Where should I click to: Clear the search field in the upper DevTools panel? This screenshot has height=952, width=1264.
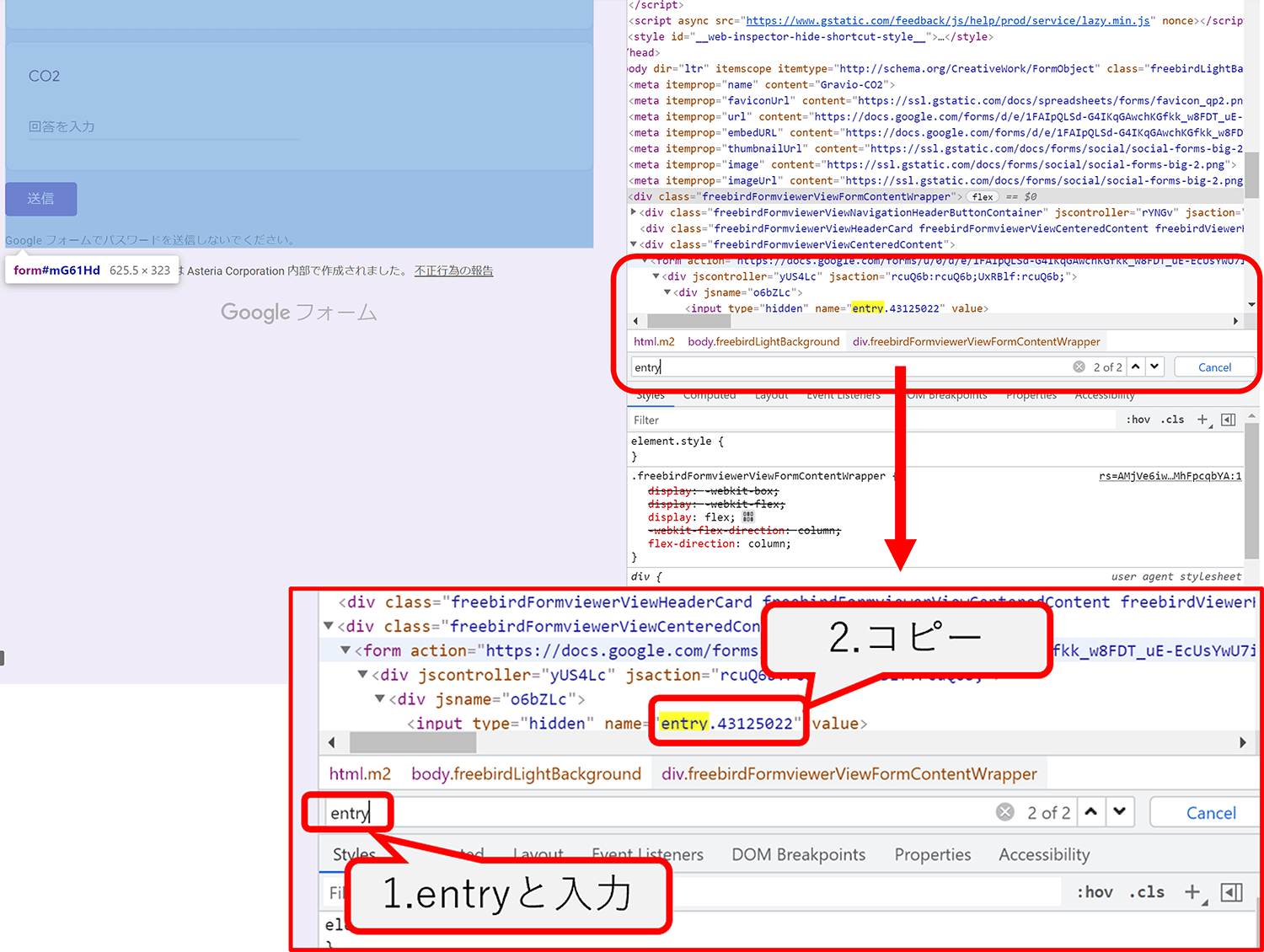tap(1079, 366)
